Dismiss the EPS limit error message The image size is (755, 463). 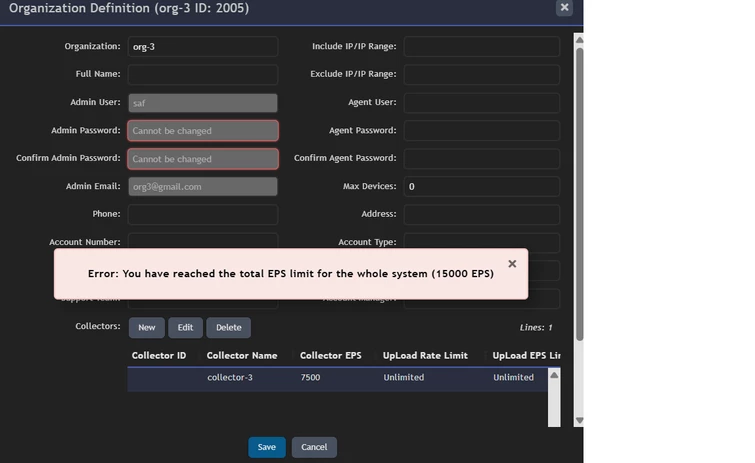tap(512, 264)
